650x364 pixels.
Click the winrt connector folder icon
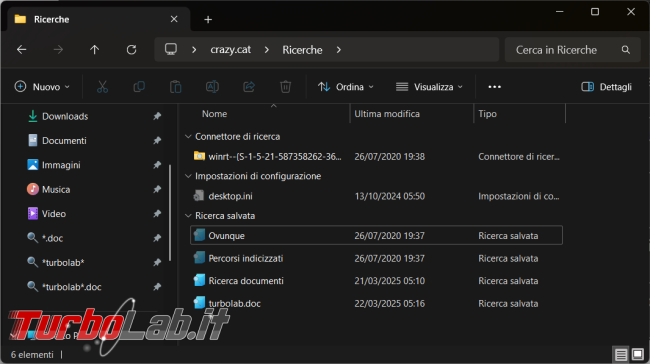[x=199, y=156]
